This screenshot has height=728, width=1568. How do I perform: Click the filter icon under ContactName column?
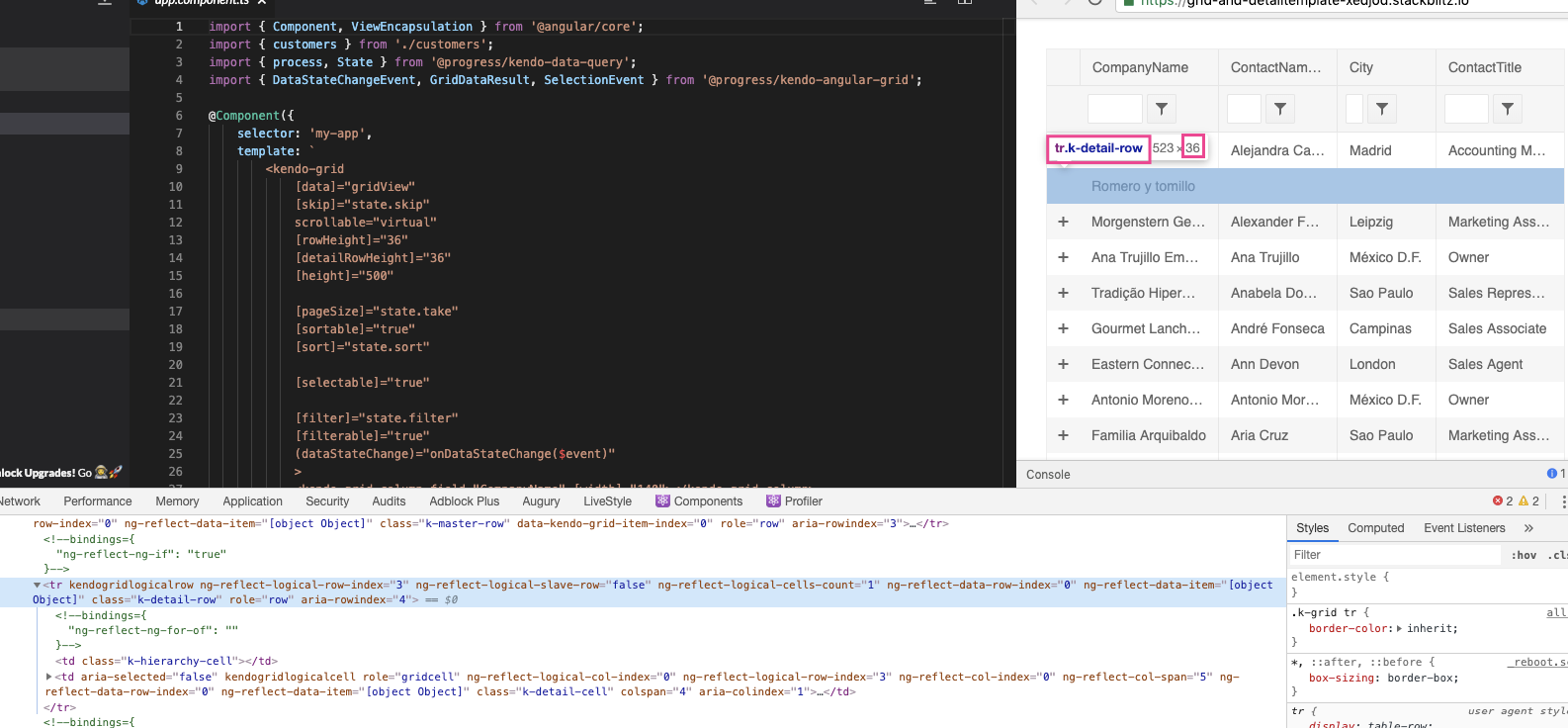click(1280, 109)
